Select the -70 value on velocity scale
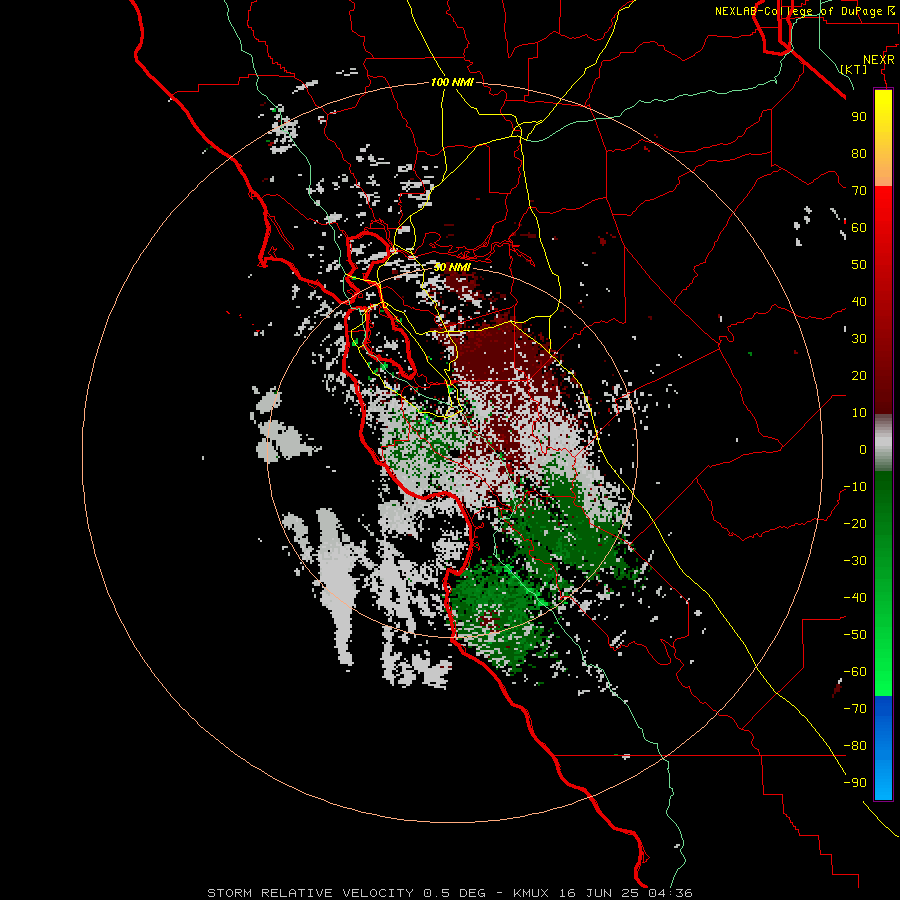The image size is (900, 900). (x=855, y=709)
